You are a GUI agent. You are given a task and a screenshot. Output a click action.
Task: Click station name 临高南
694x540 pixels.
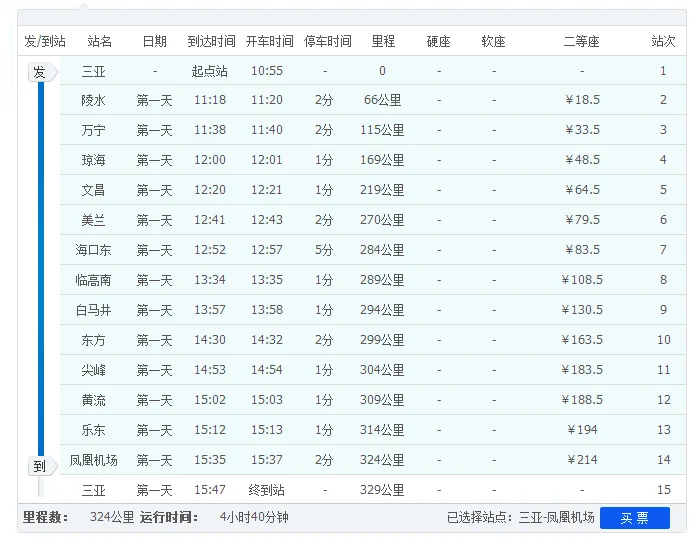click(93, 280)
